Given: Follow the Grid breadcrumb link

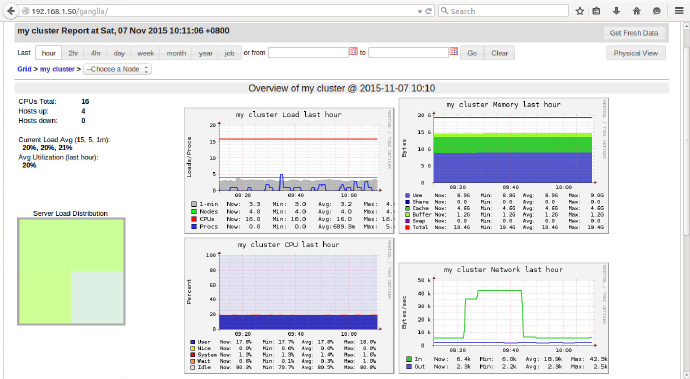Looking at the screenshot, I should (24, 69).
